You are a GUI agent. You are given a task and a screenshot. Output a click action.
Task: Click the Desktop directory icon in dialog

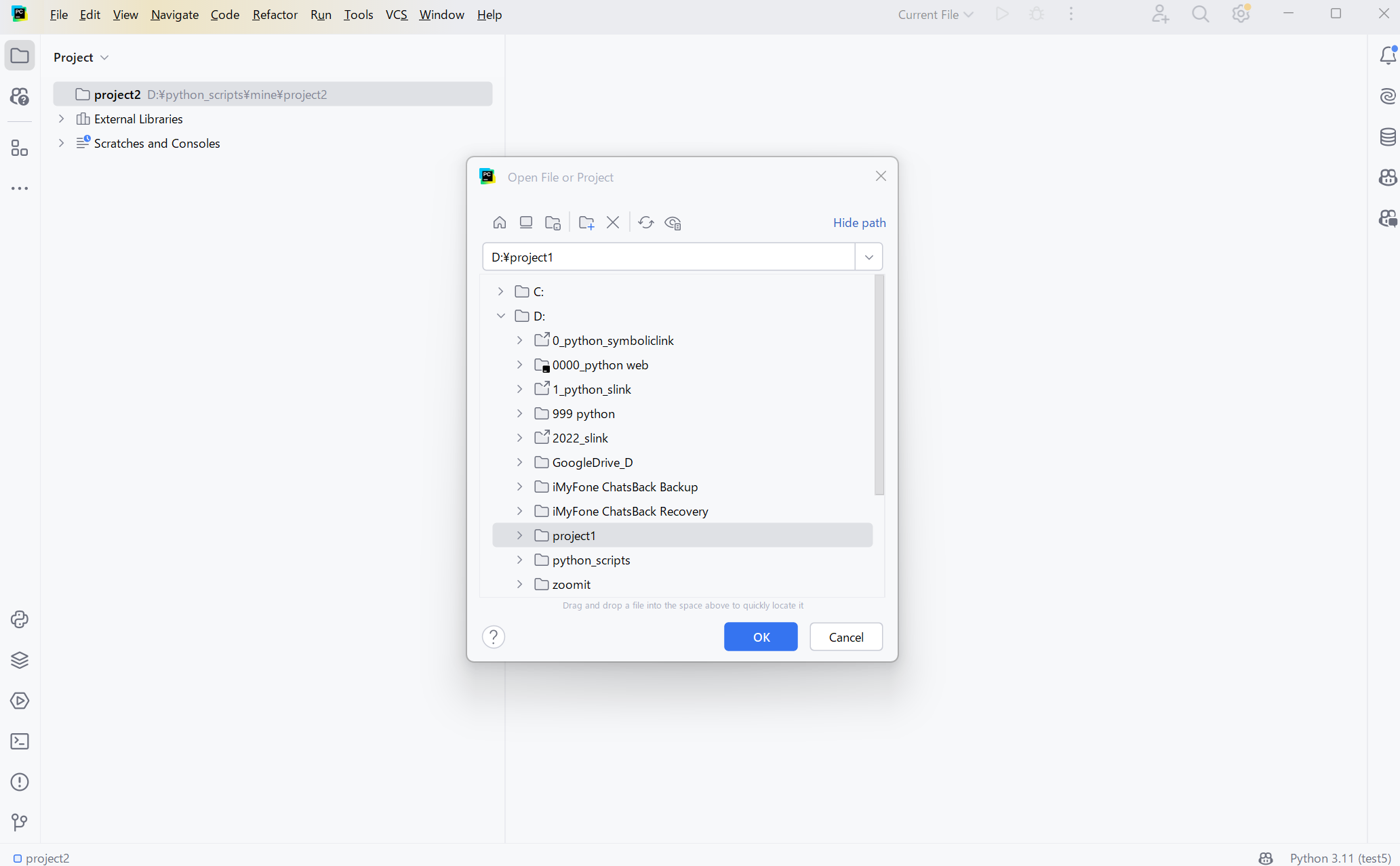526,222
